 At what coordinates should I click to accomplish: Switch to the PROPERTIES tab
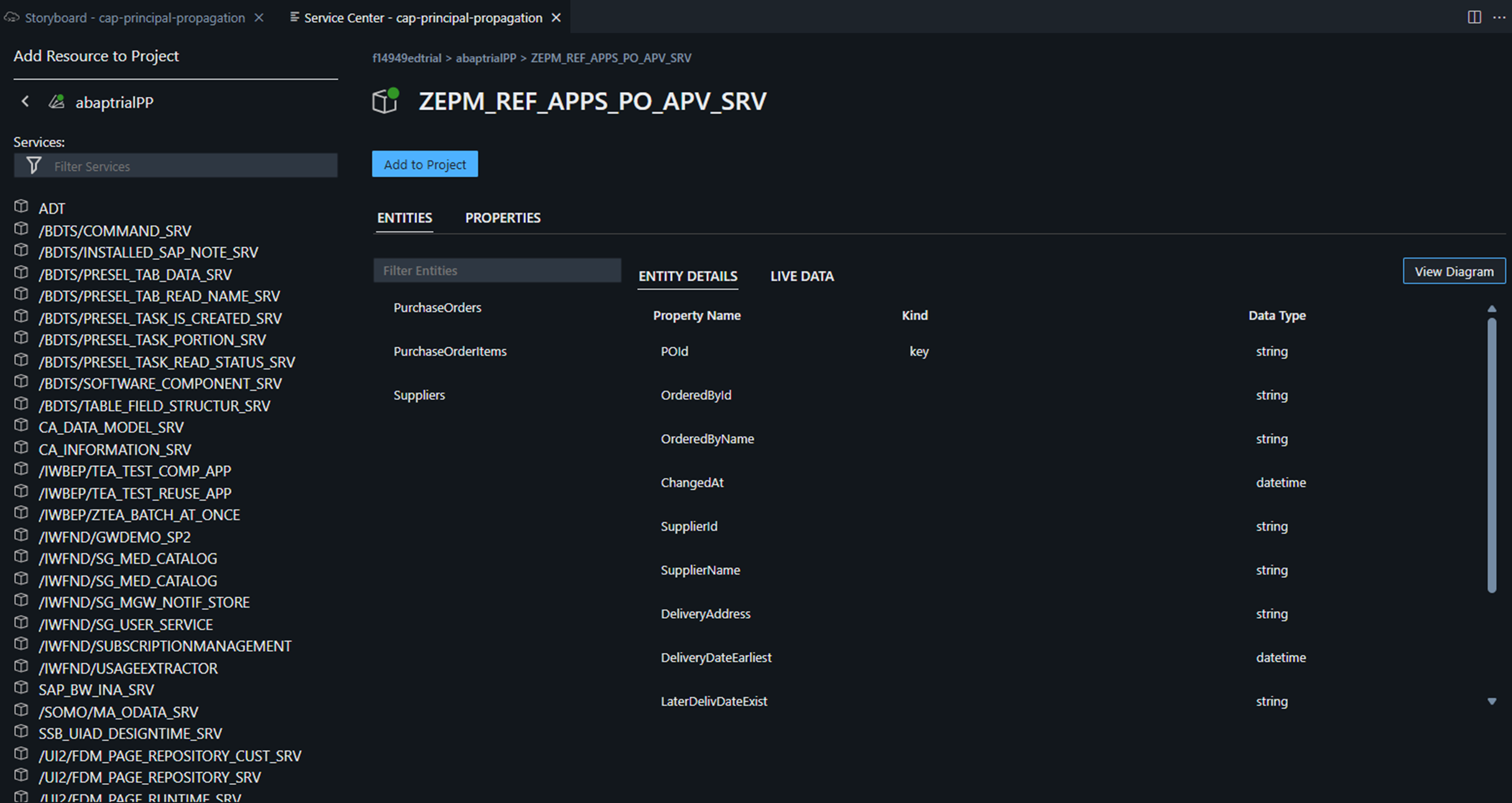[502, 218]
